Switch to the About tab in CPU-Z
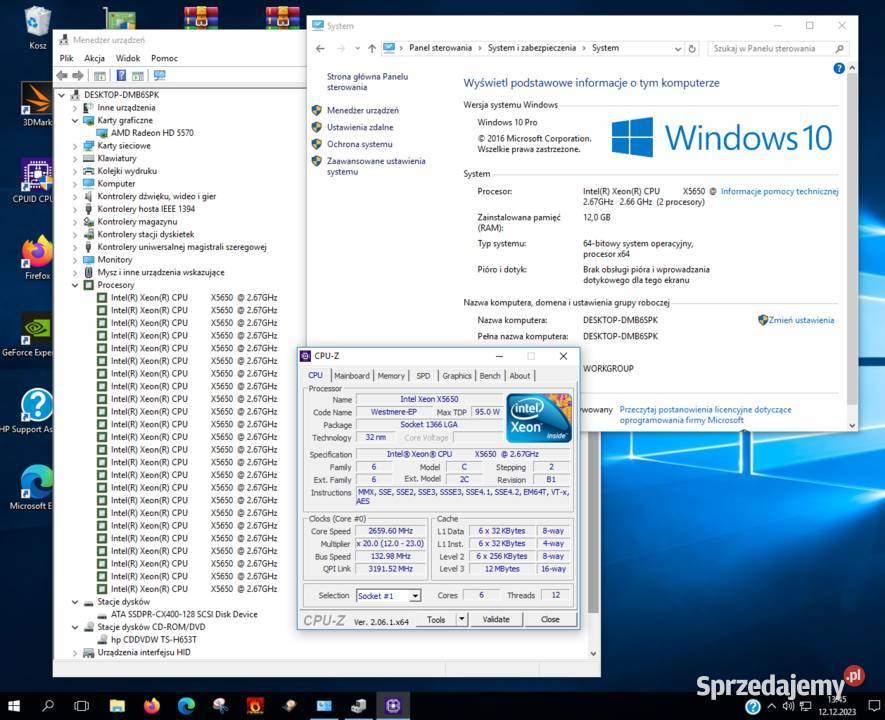Screen dimensions: 885x720 (x=519, y=376)
